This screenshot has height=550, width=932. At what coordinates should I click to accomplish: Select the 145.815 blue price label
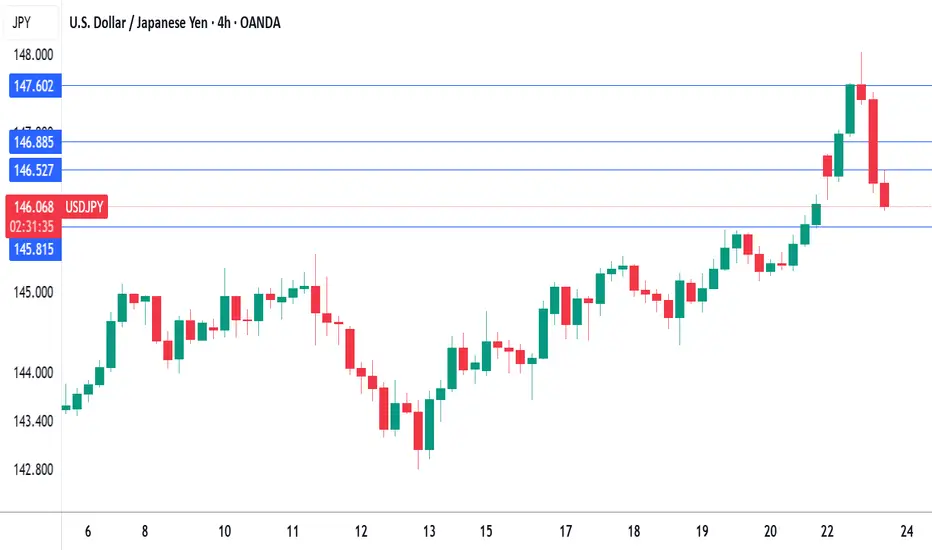35,249
